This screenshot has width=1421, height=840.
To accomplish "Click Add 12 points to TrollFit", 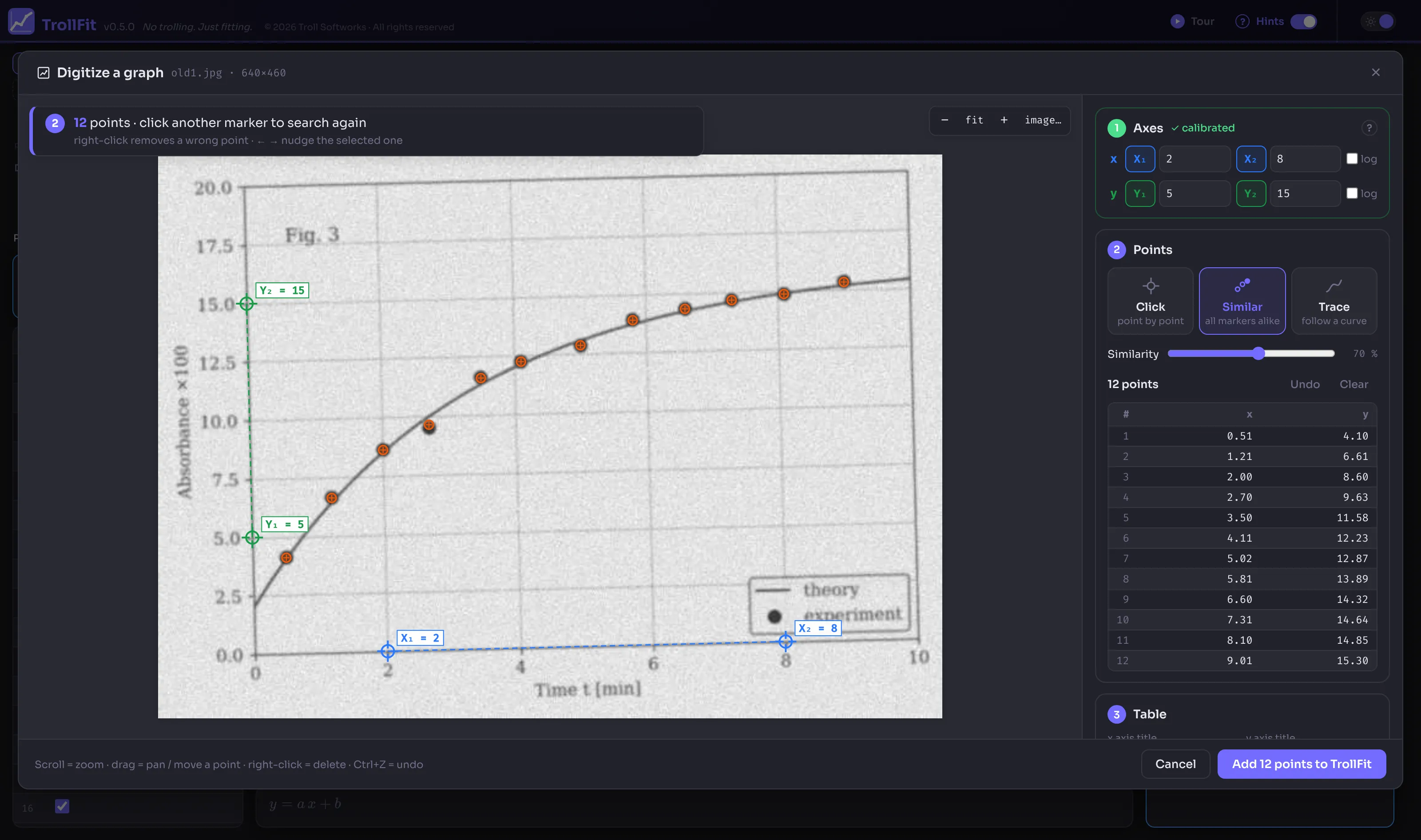I will 1302,764.
